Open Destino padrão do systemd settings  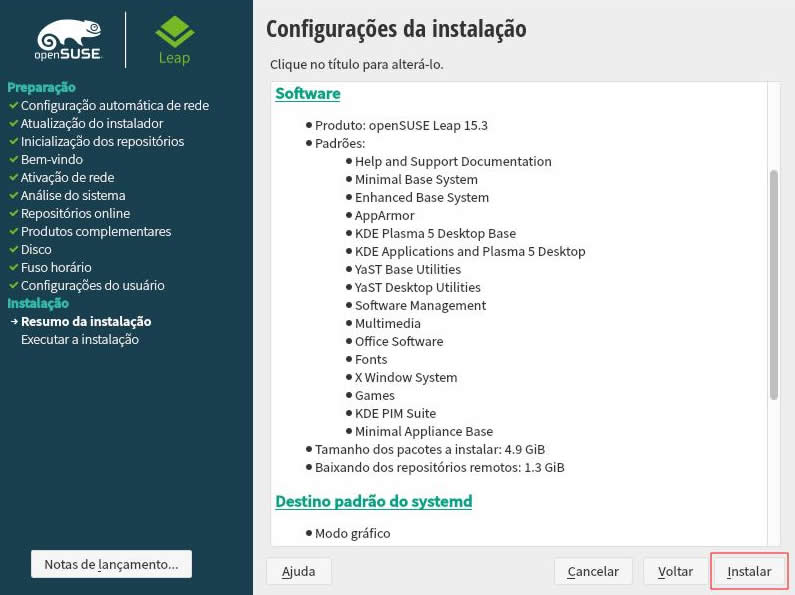pos(373,501)
